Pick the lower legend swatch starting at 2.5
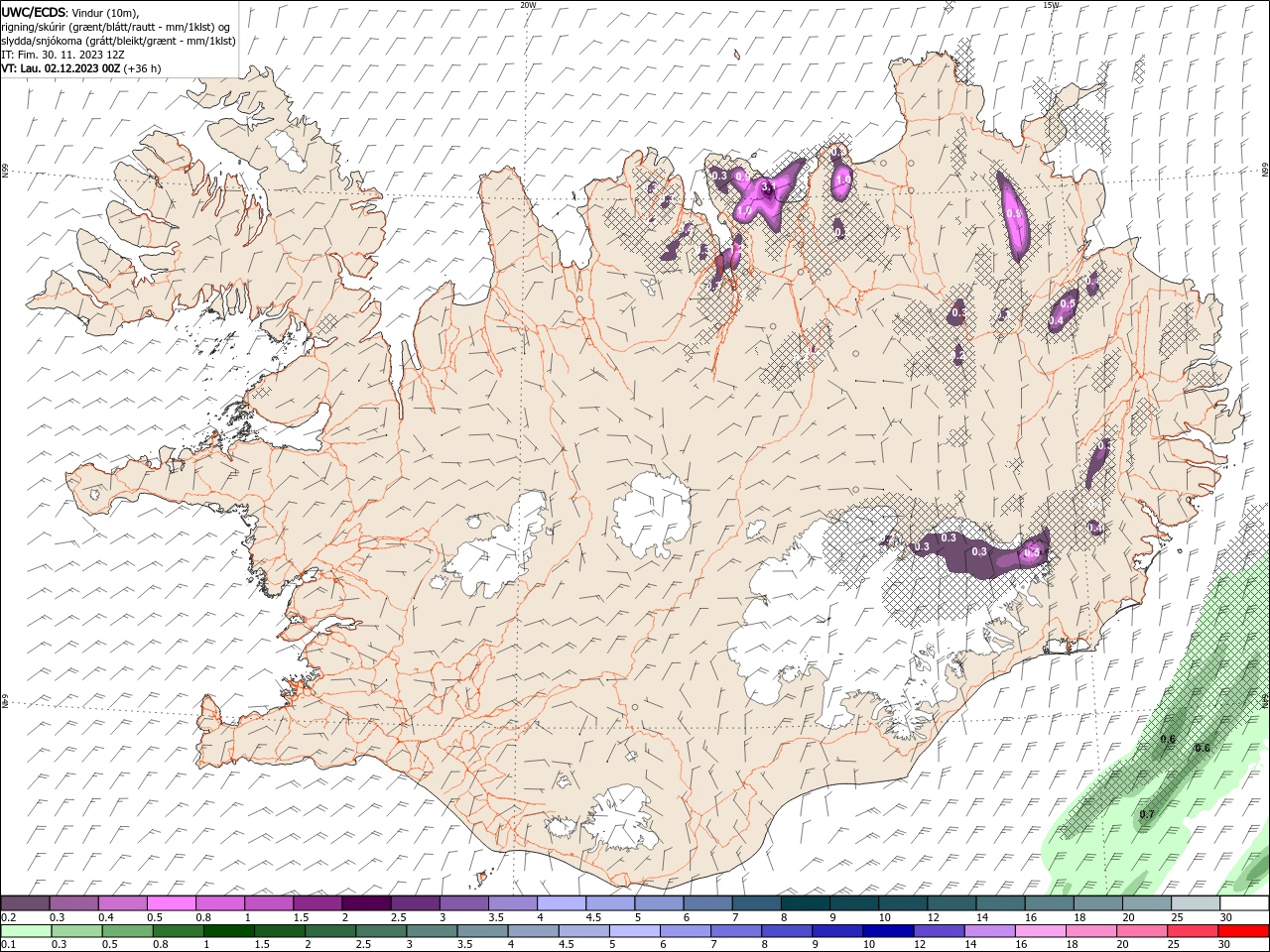 point(381,931)
